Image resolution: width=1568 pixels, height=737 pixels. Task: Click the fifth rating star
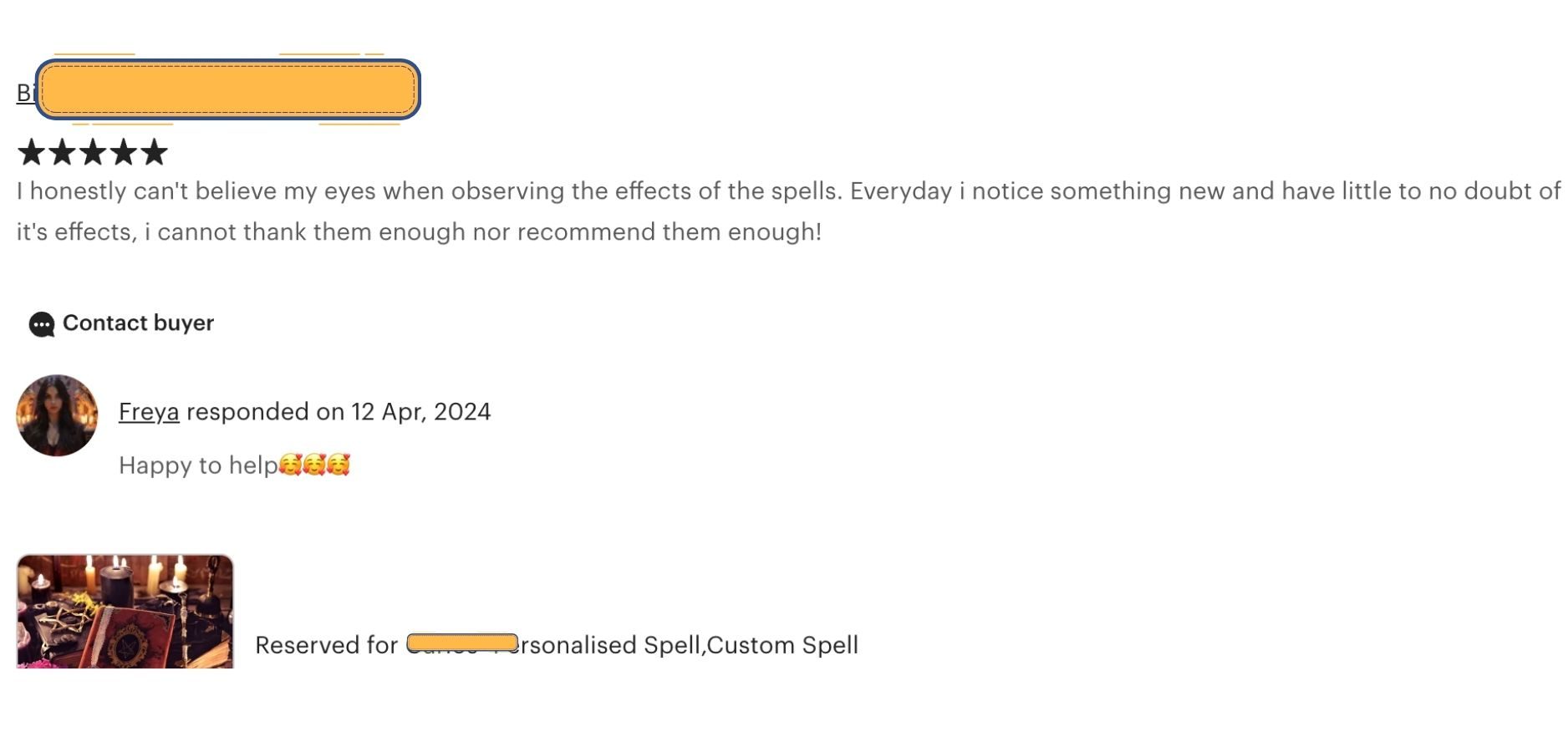tap(154, 152)
